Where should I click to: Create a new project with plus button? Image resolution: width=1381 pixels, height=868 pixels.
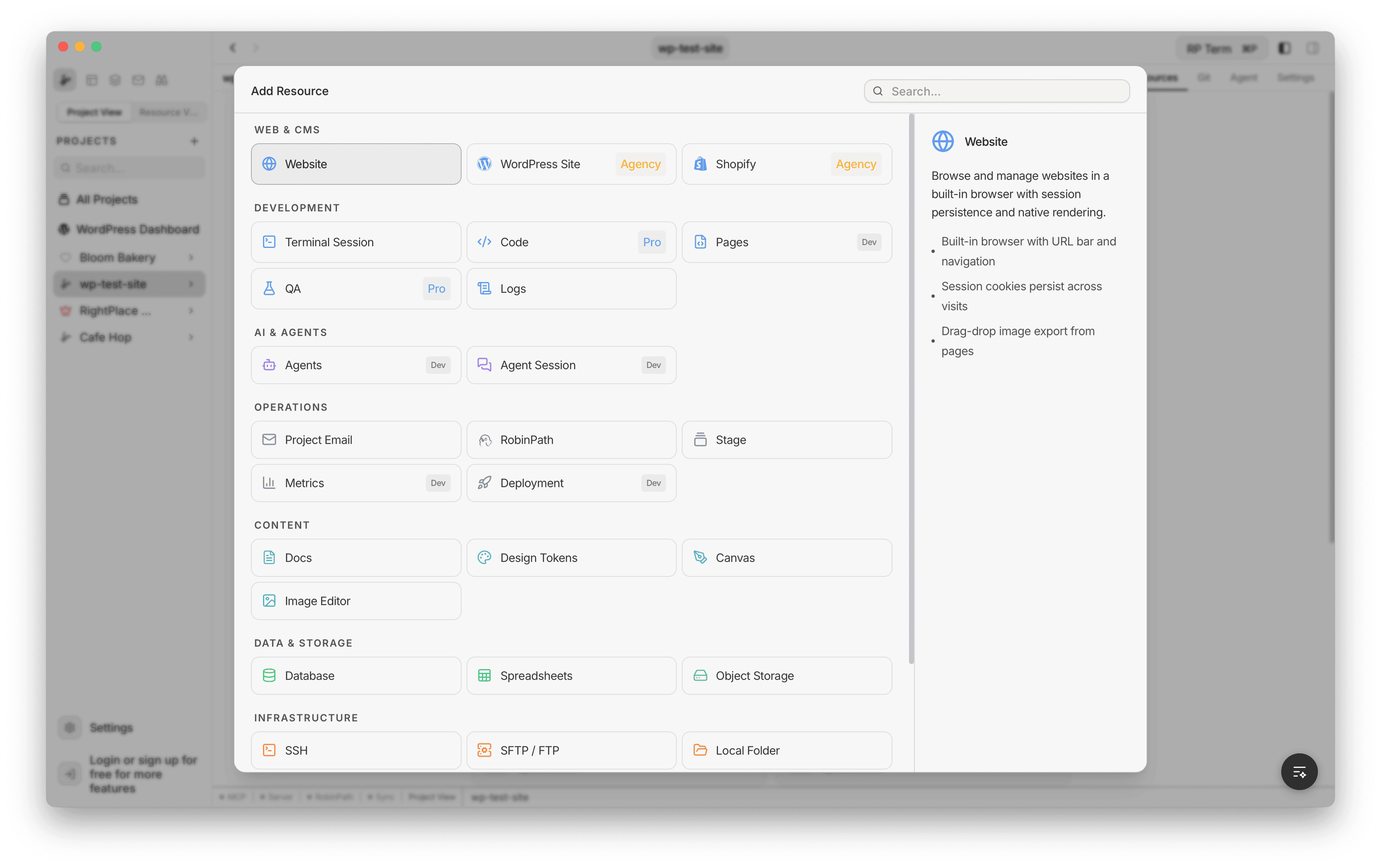pos(194,140)
